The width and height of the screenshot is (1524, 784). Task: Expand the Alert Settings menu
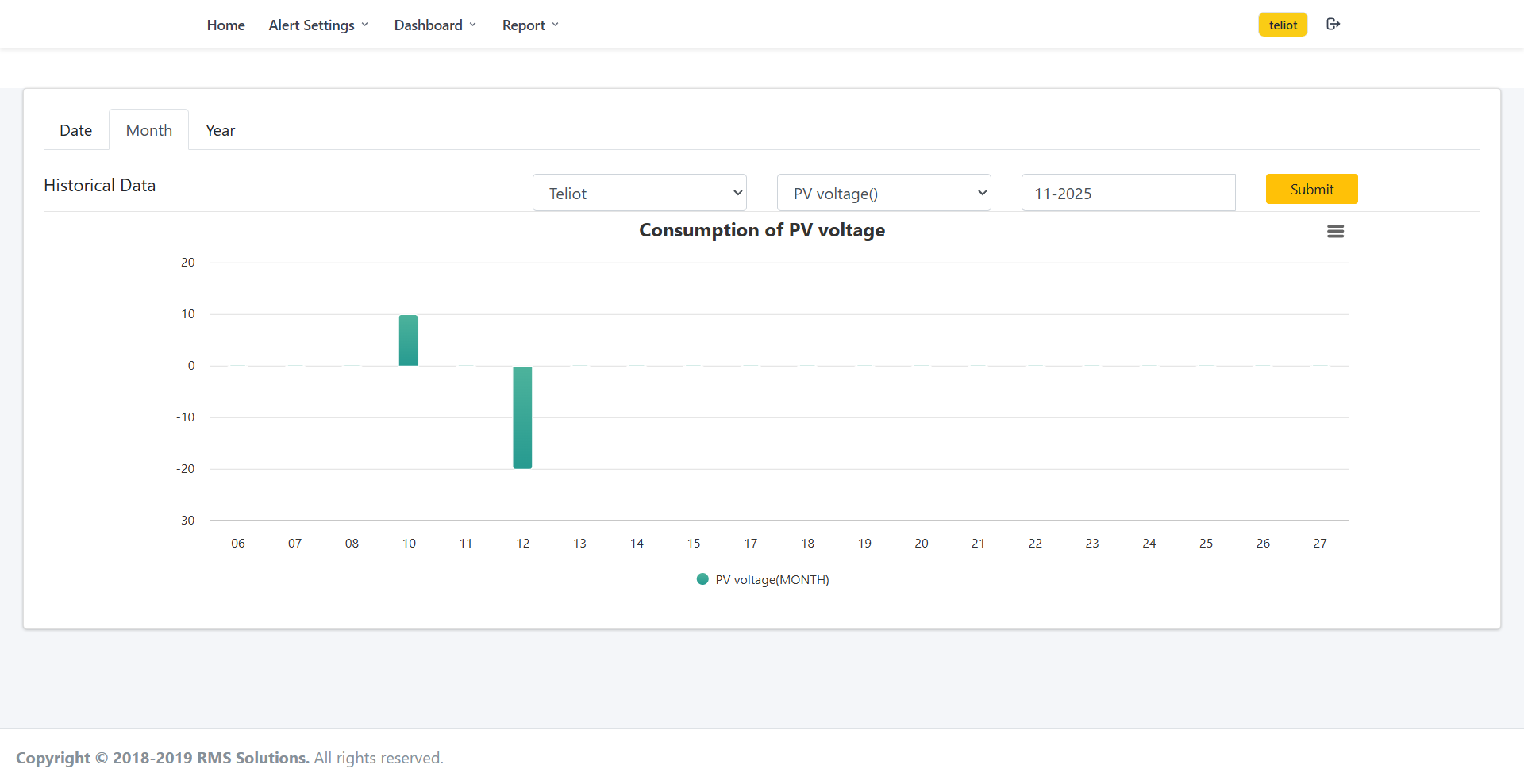pos(318,25)
